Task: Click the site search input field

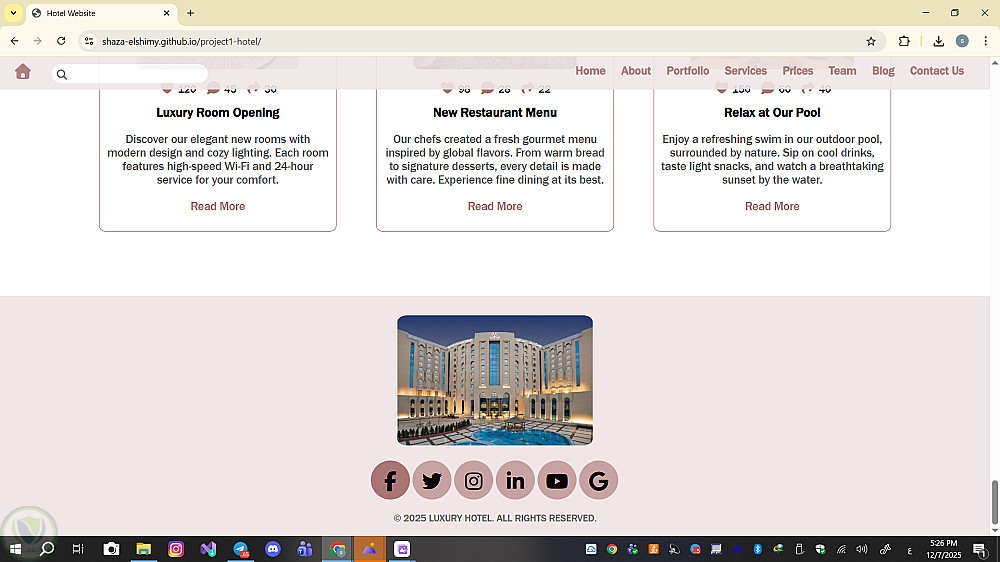Action: tap(129, 74)
